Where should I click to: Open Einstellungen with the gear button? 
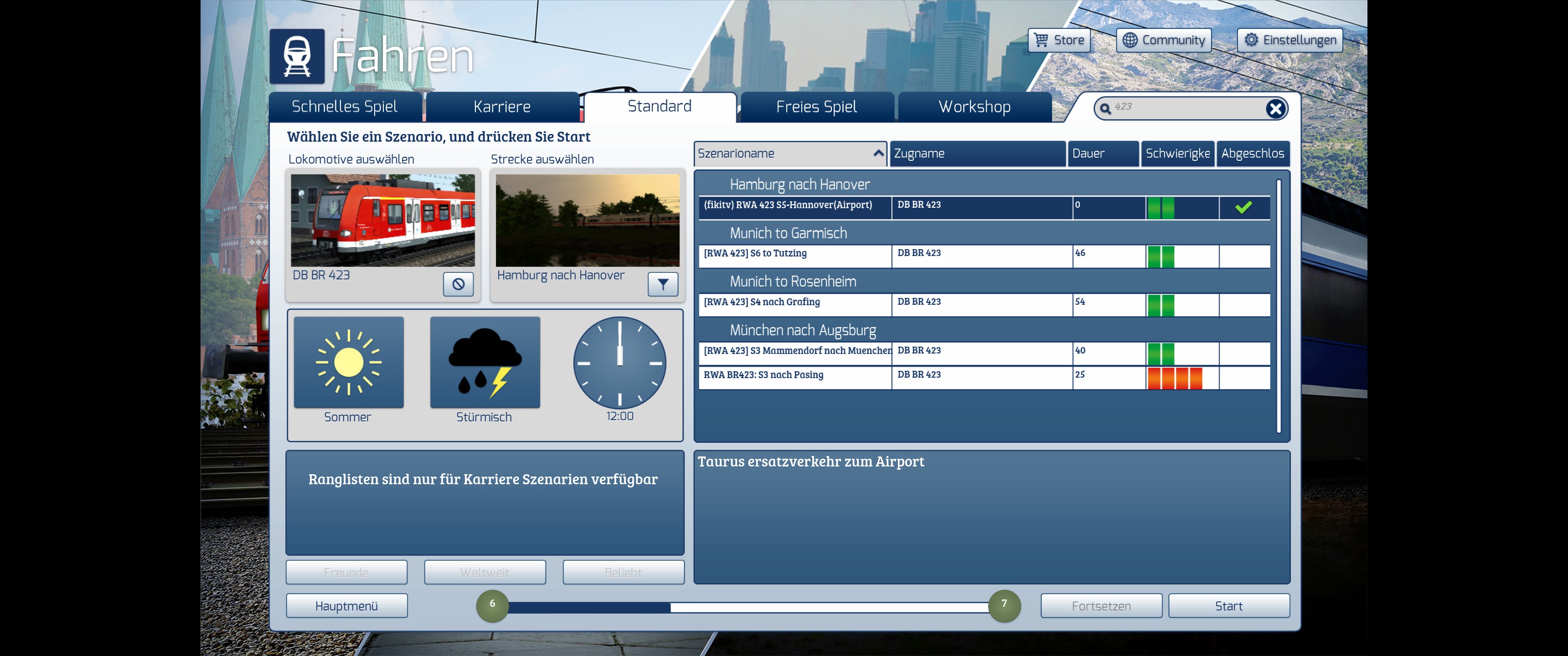point(1289,40)
